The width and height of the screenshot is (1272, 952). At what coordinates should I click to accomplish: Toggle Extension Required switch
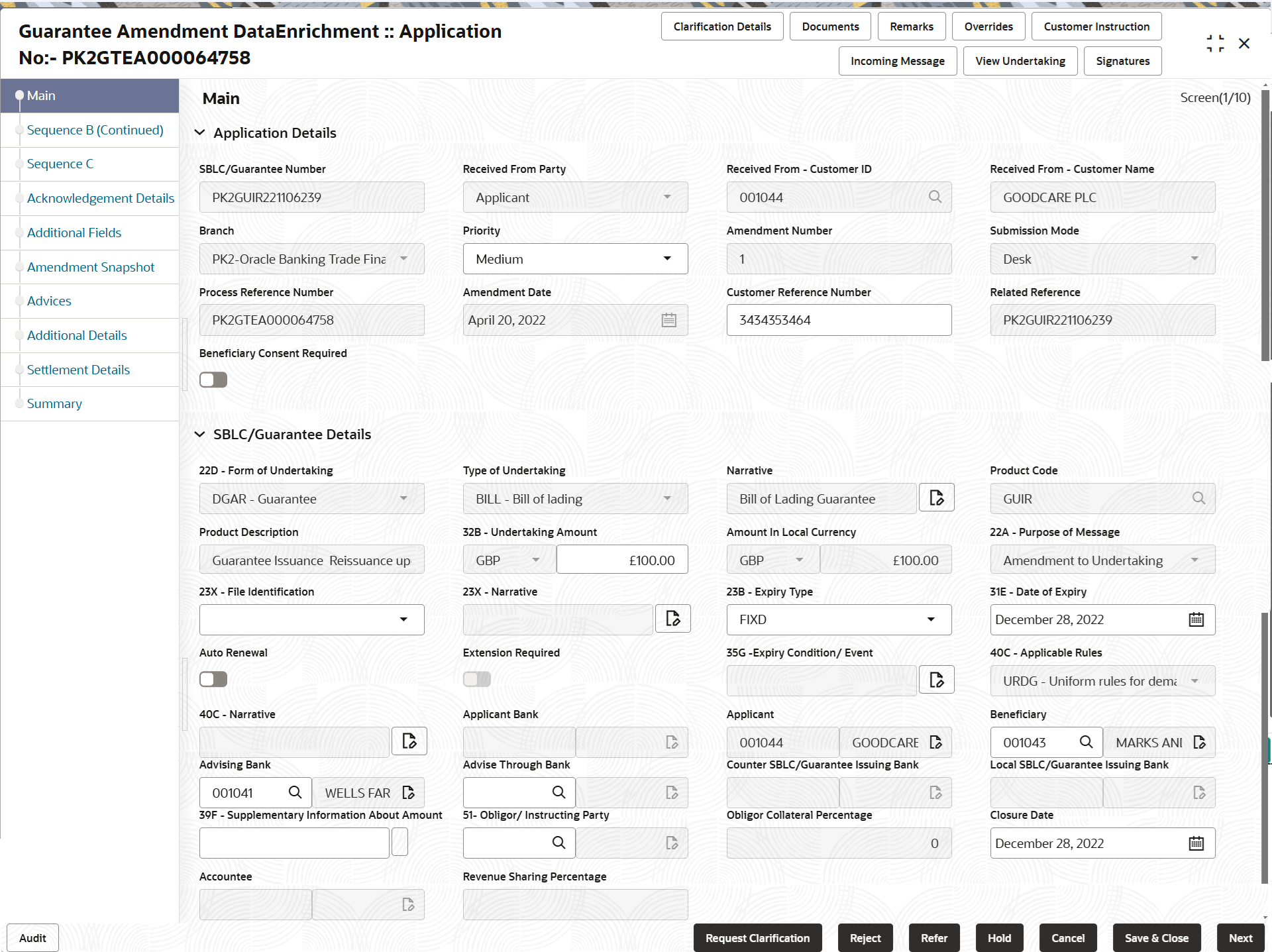click(477, 679)
